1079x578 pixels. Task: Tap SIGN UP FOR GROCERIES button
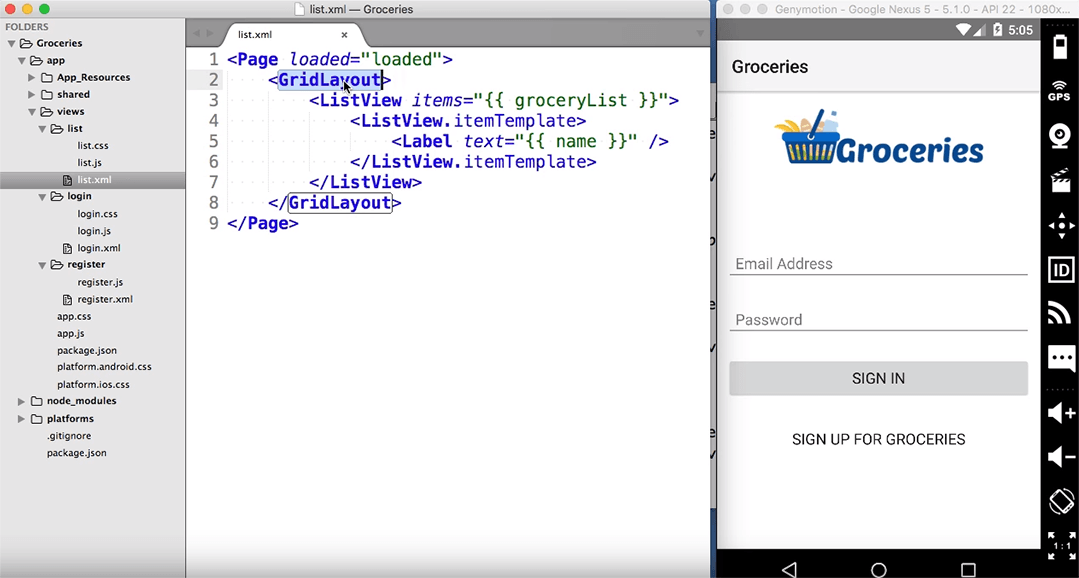879,439
